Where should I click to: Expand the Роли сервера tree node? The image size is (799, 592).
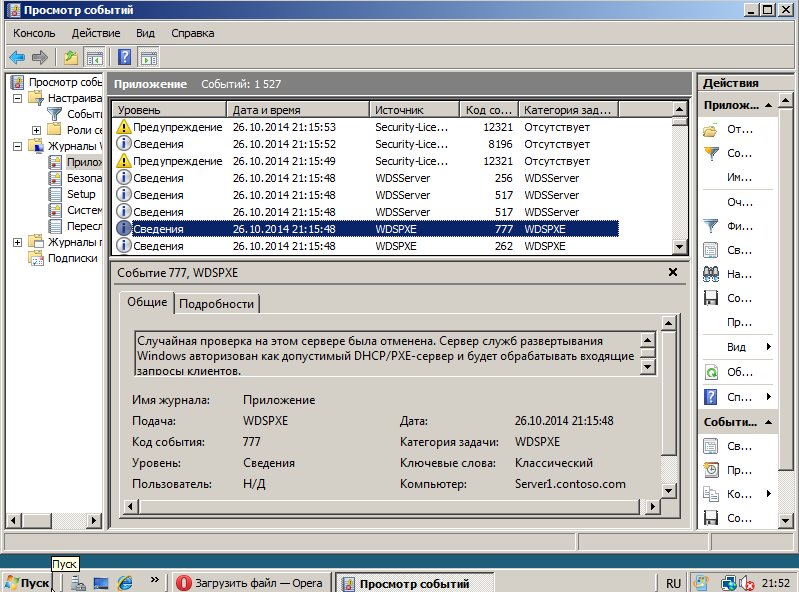pos(36,130)
